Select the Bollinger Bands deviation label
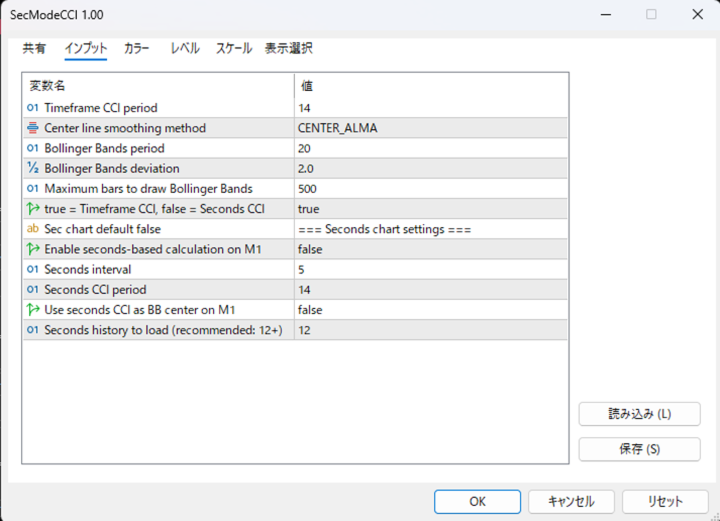The width and height of the screenshot is (720, 521). click(x=112, y=168)
